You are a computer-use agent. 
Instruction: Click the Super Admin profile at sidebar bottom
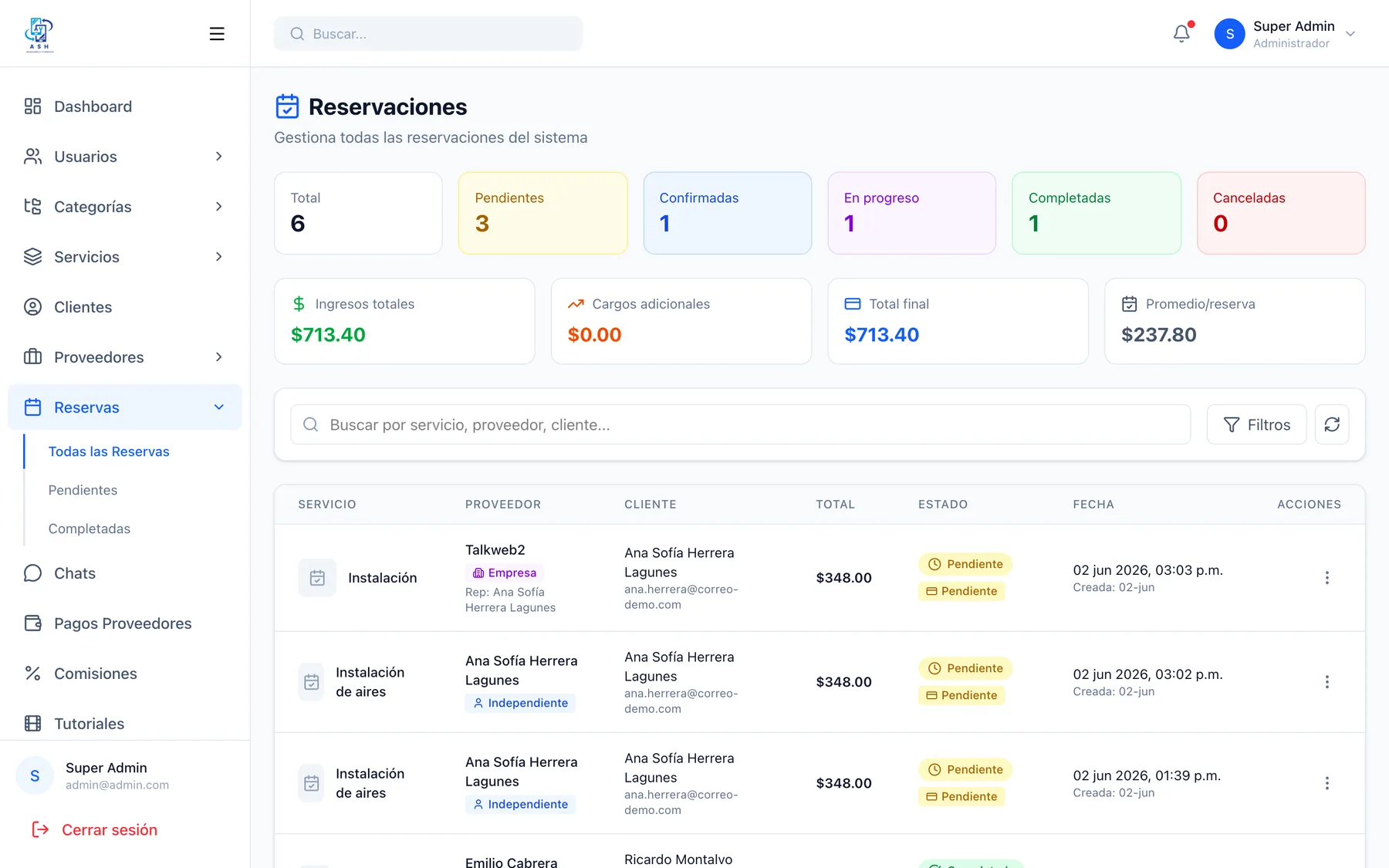coord(125,775)
